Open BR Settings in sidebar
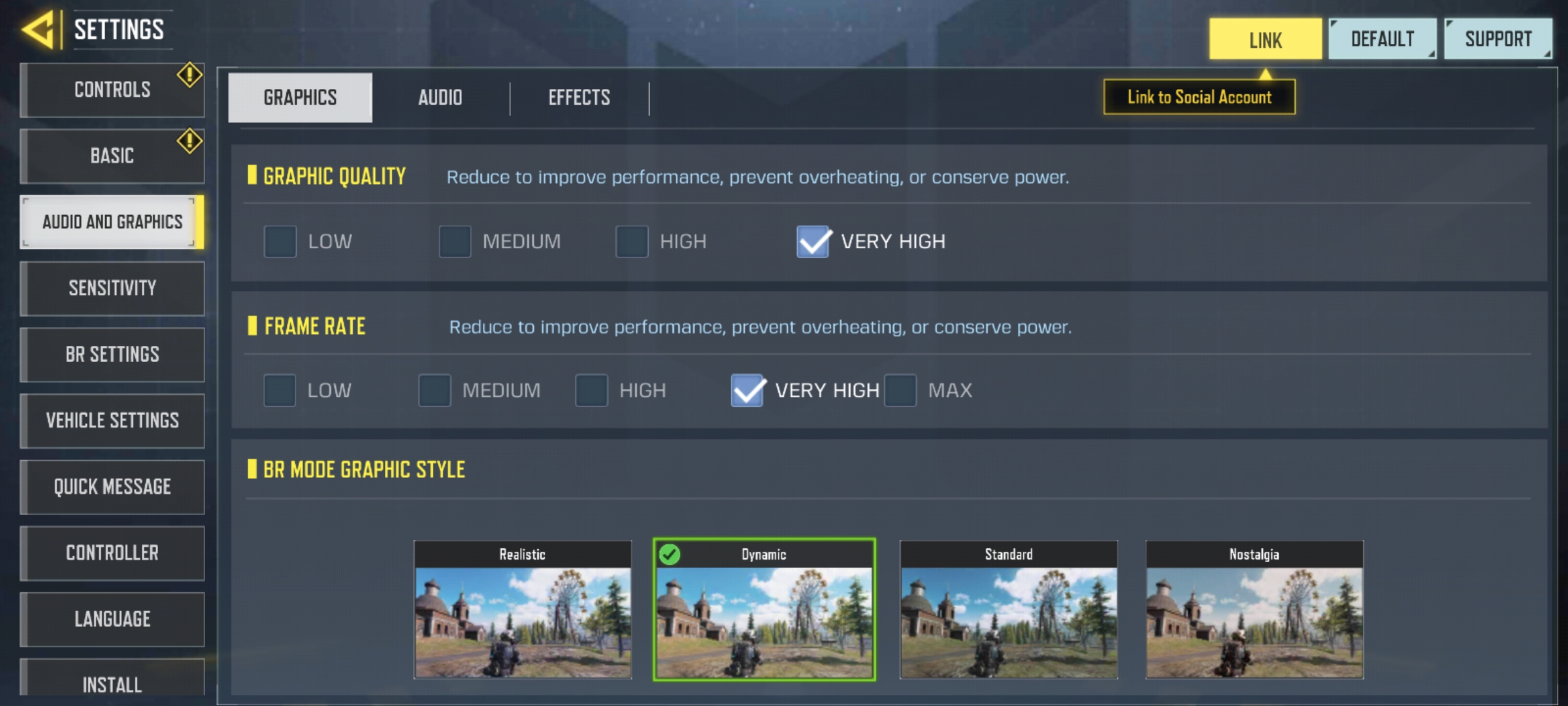 coord(112,354)
